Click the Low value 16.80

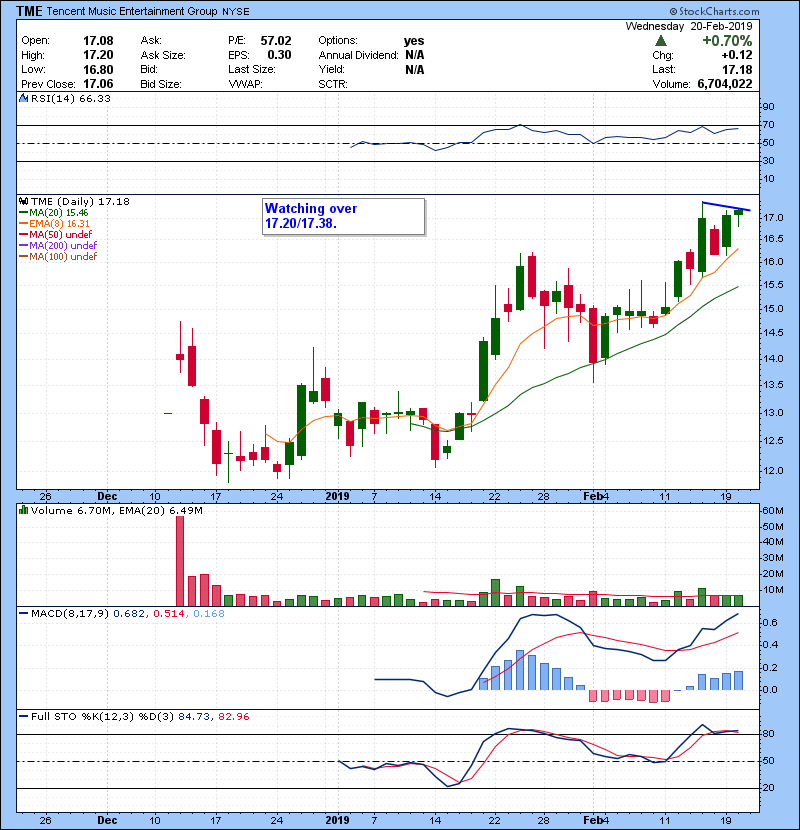click(x=98, y=69)
